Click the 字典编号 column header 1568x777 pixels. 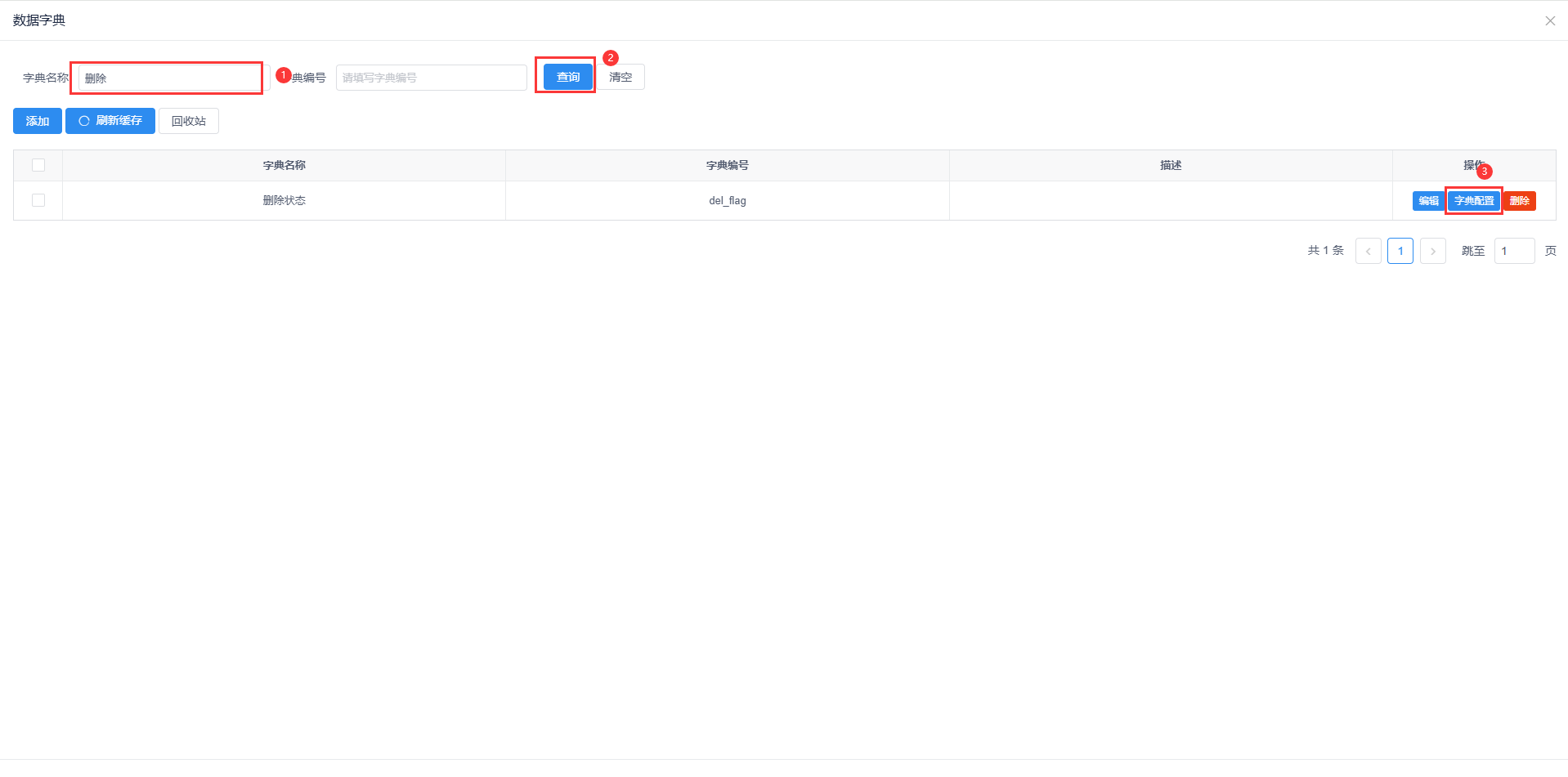(728, 165)
